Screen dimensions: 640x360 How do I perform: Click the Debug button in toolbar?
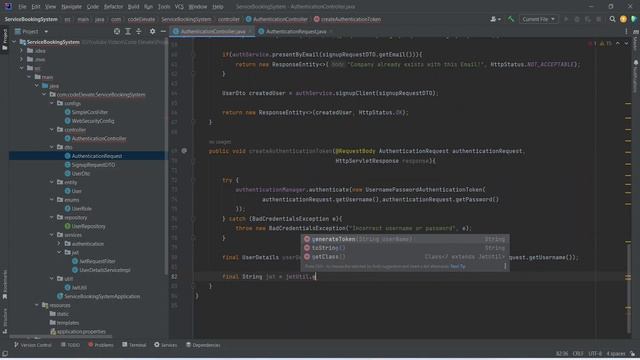(577, 19)
